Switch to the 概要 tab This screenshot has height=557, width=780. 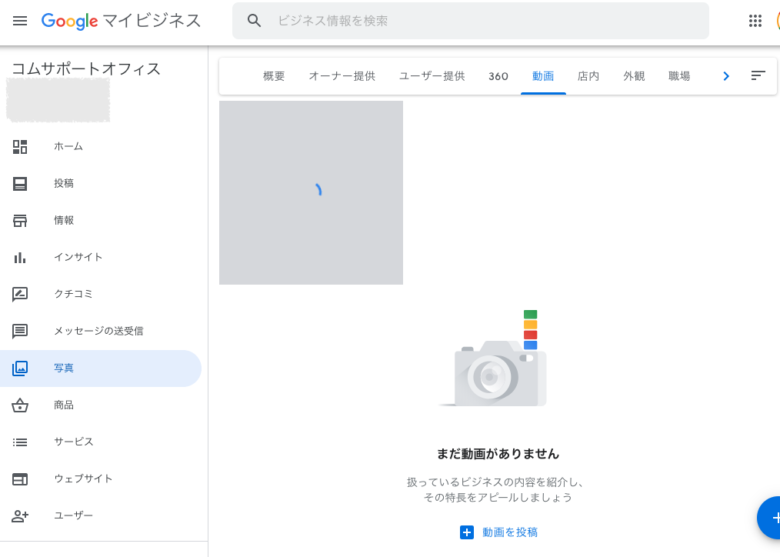click(x=274, y=76)
